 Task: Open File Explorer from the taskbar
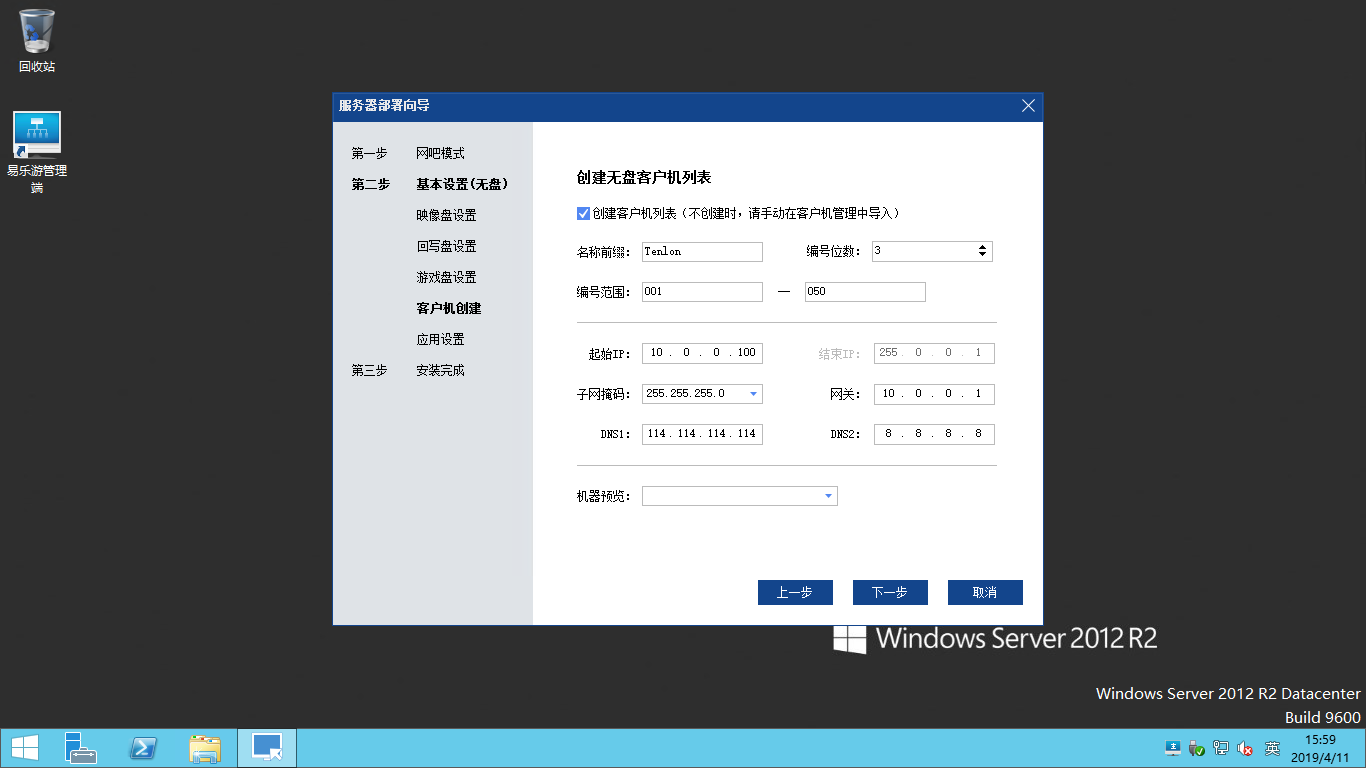coord(205,748)
